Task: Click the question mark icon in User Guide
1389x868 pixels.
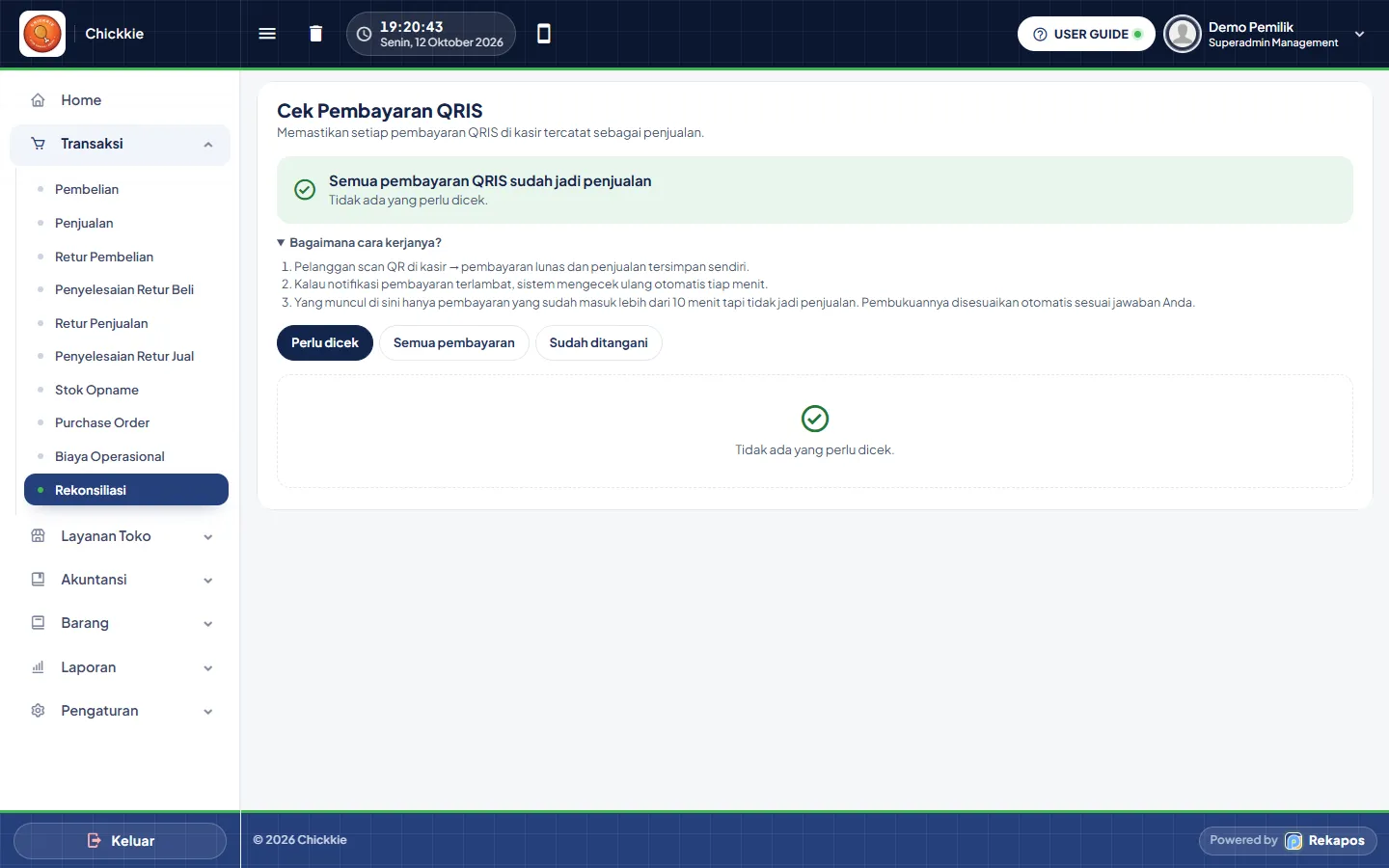Action: [1040, 34]
